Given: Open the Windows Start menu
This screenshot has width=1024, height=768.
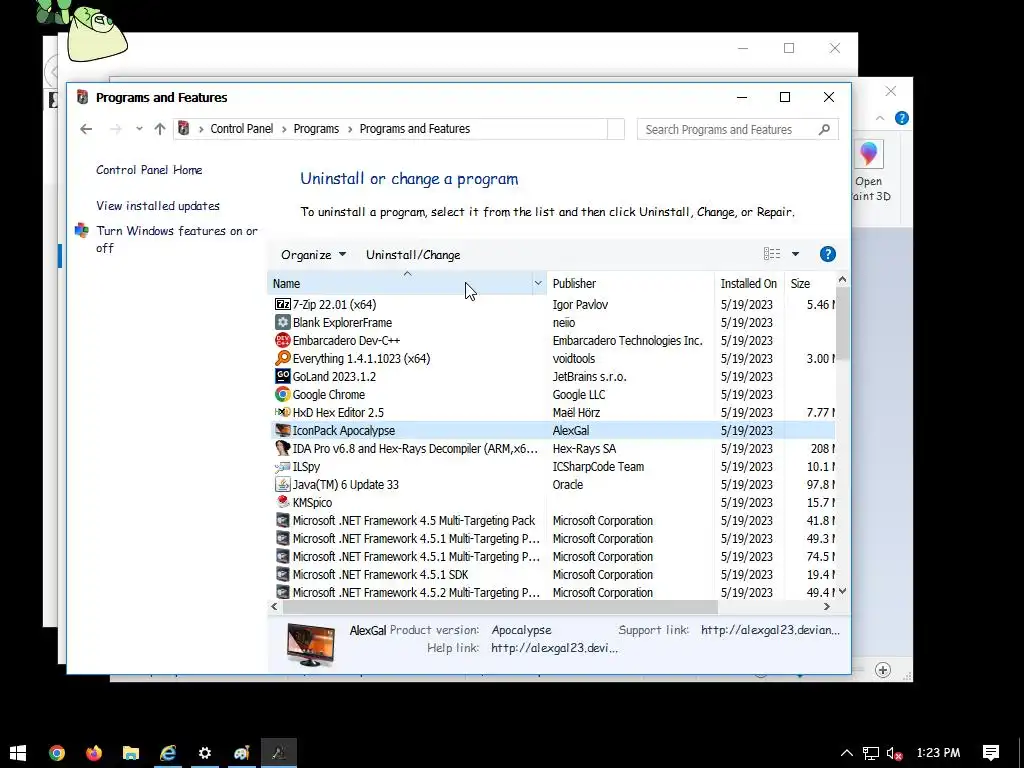Looking at the screenshot, I should (x=18, y=753).
